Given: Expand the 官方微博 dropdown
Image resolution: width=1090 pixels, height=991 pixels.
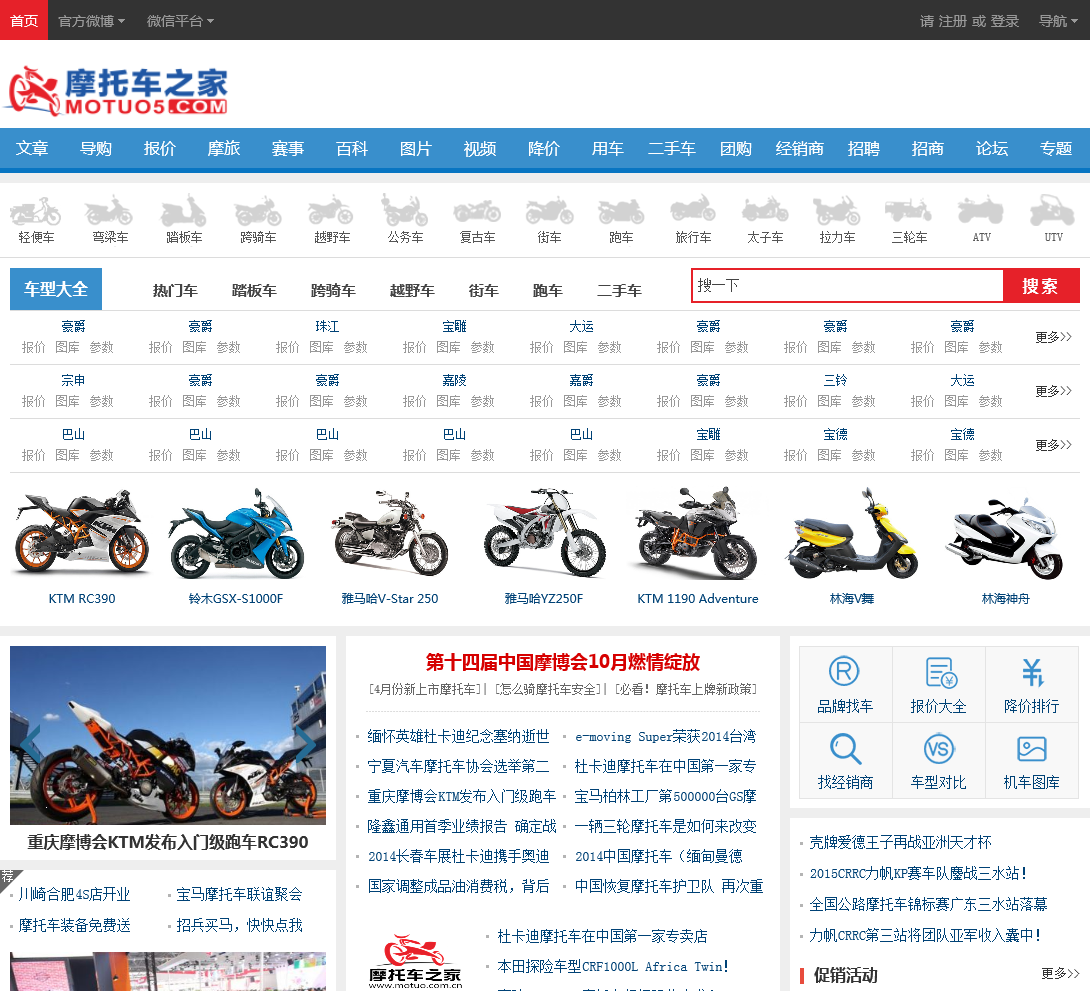Looking at the screenshot, I should point(91,21).
